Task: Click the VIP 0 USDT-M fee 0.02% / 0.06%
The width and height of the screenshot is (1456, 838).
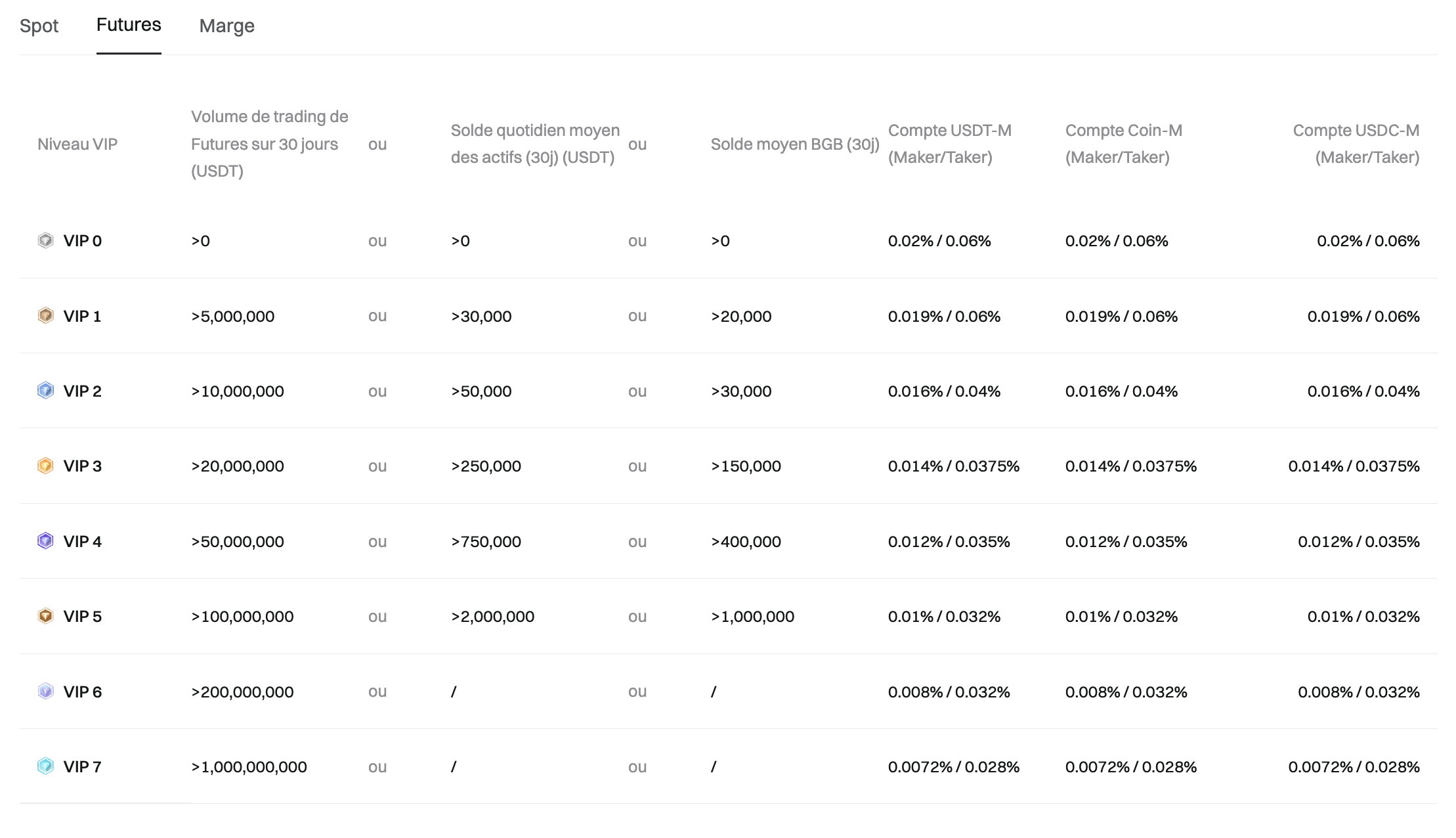Action: 939,241
